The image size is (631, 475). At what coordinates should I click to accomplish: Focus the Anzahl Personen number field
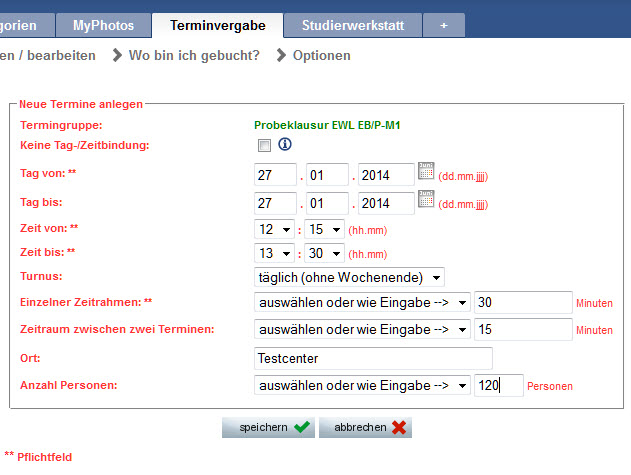point(499,385)
